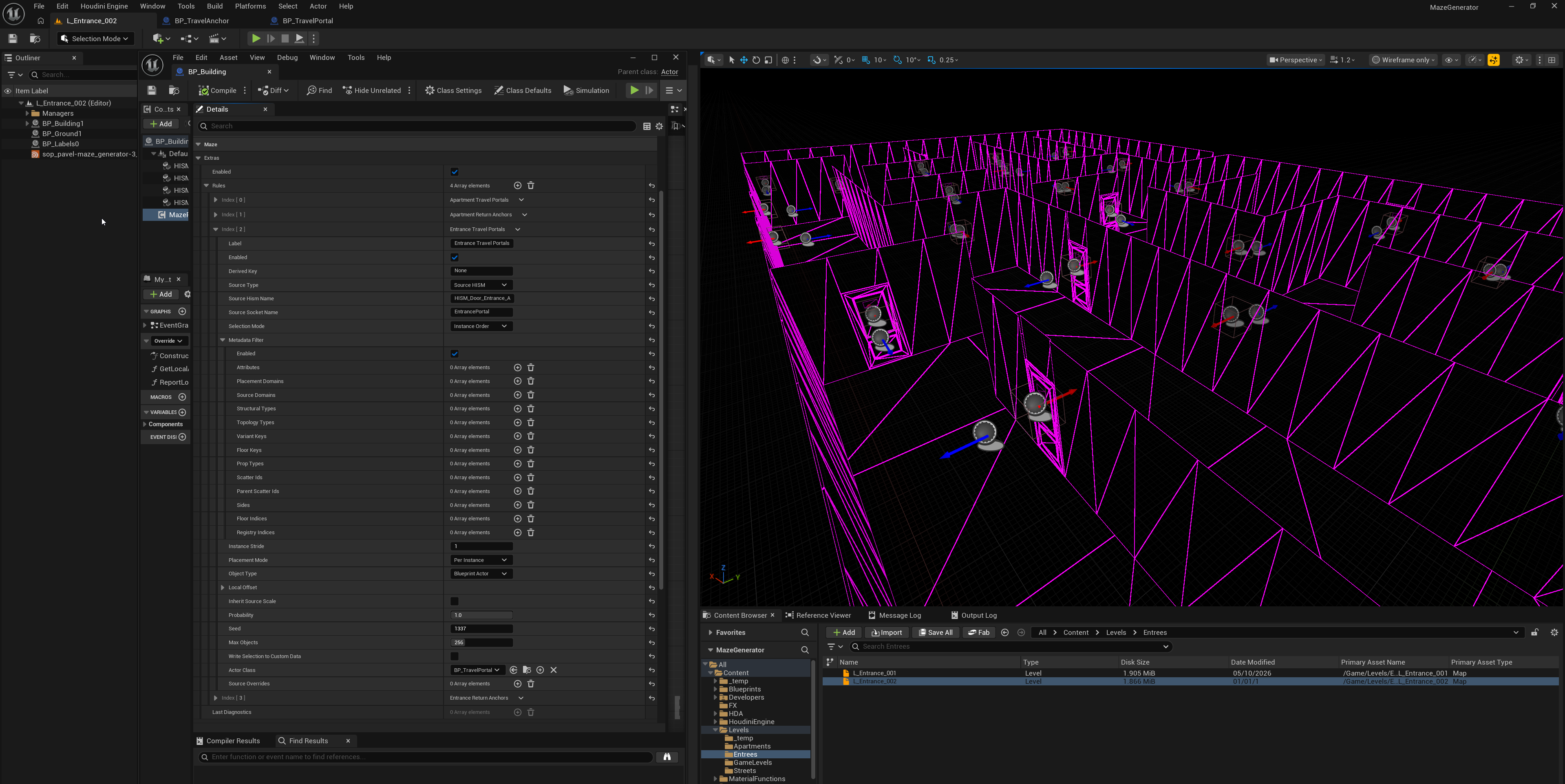Click the Simulation button
This screenshot has height=784, width=1565.
click(586, 90)
